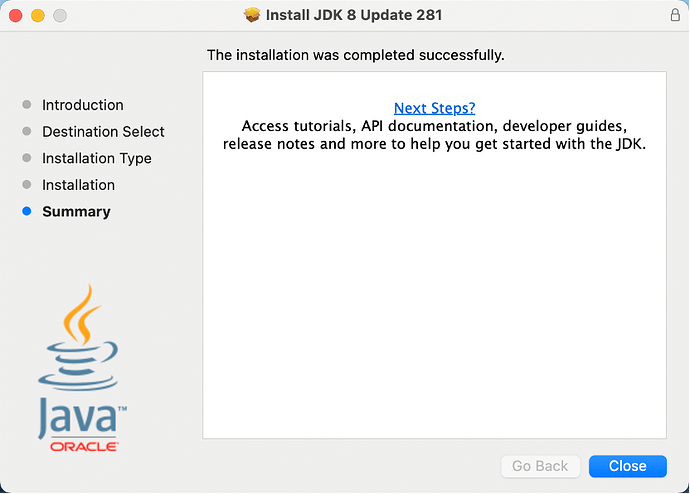690x494 pixels.
Task: Click the lock icon in the title bar
Action: pos(674,16)
